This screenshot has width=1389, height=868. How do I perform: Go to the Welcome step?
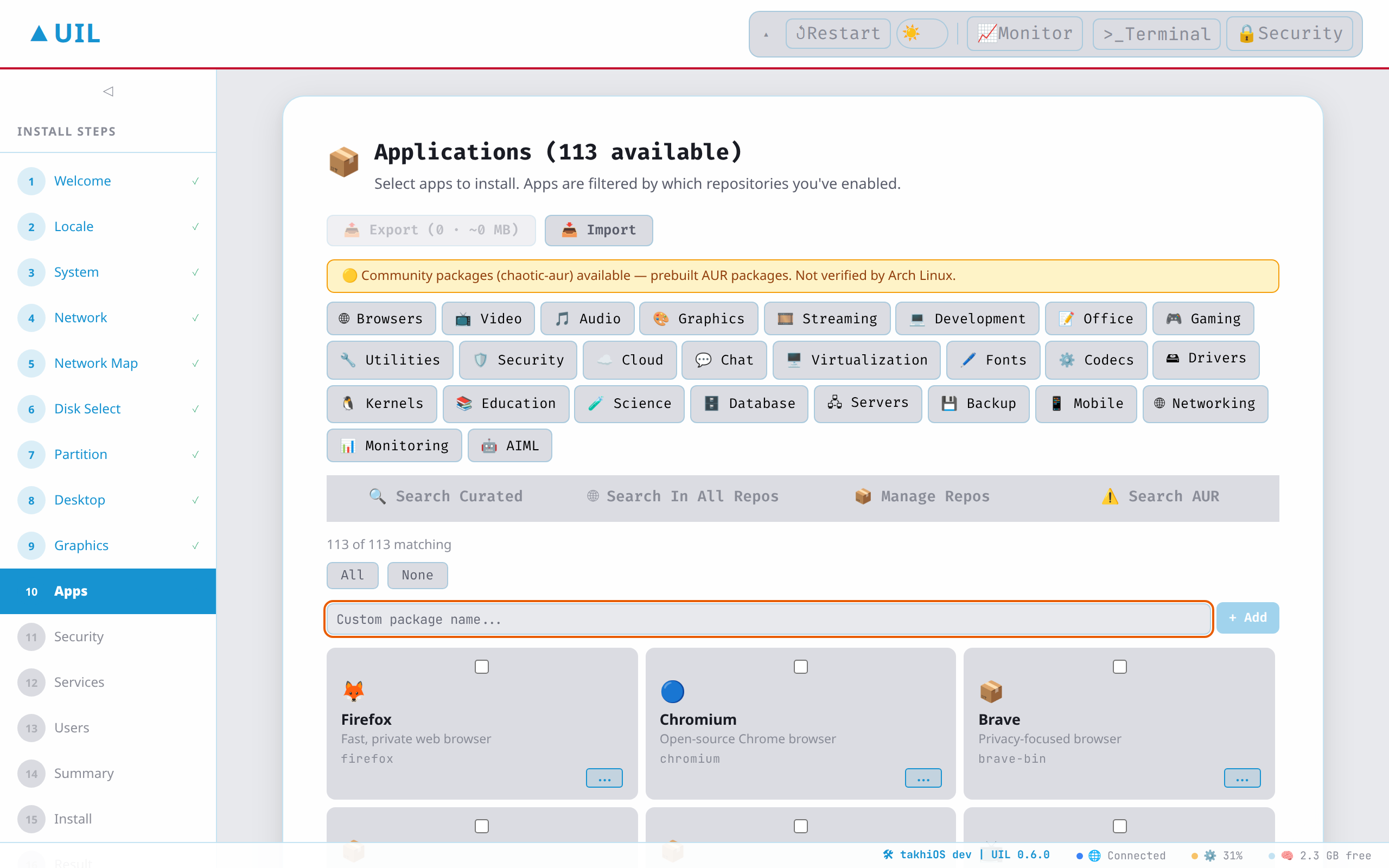pyautogui.click(x=108, y=181)
